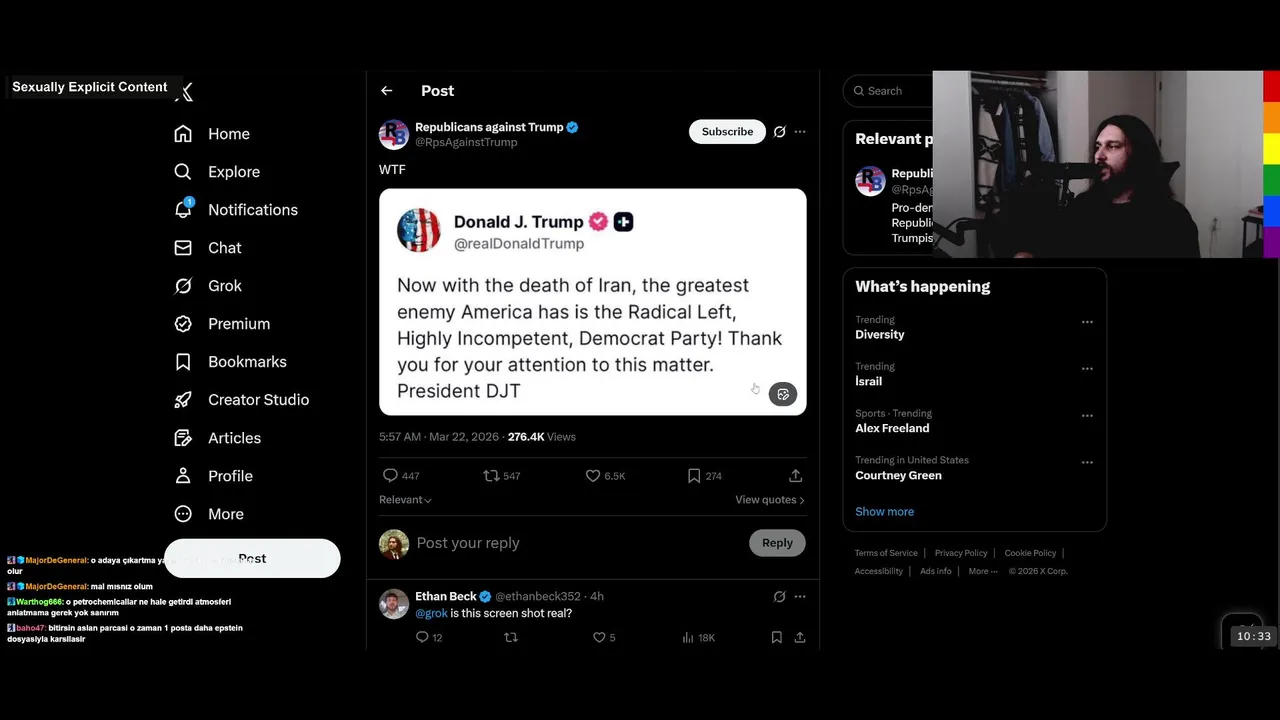
Task: Bookmark the main post
Action: [x=694, y=476]
